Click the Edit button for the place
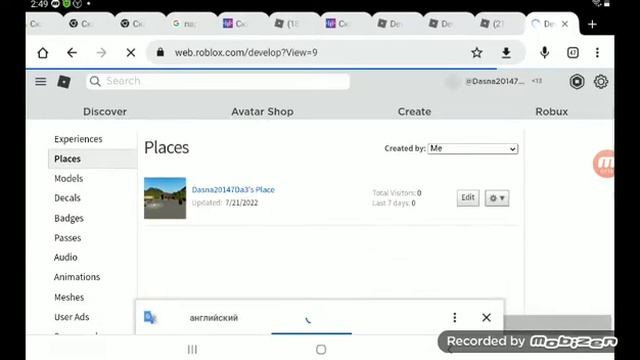Viewport: 640px width, 360px height. [x=468, y=198]
